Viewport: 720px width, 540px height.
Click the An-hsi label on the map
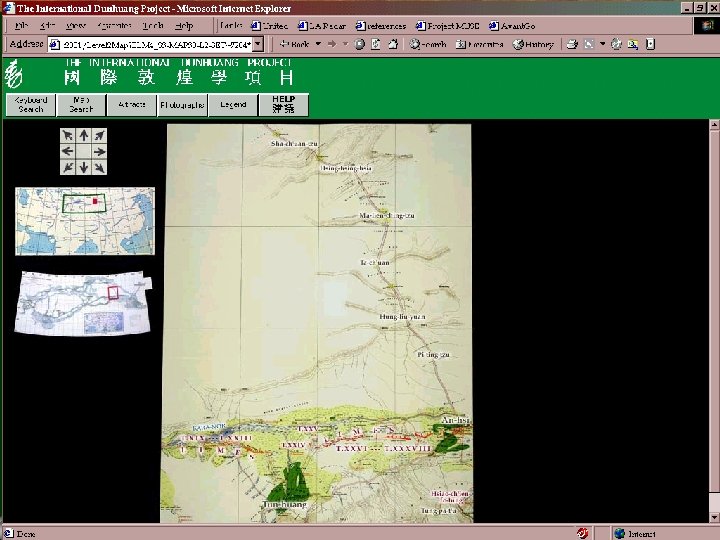tap(455, 420)
